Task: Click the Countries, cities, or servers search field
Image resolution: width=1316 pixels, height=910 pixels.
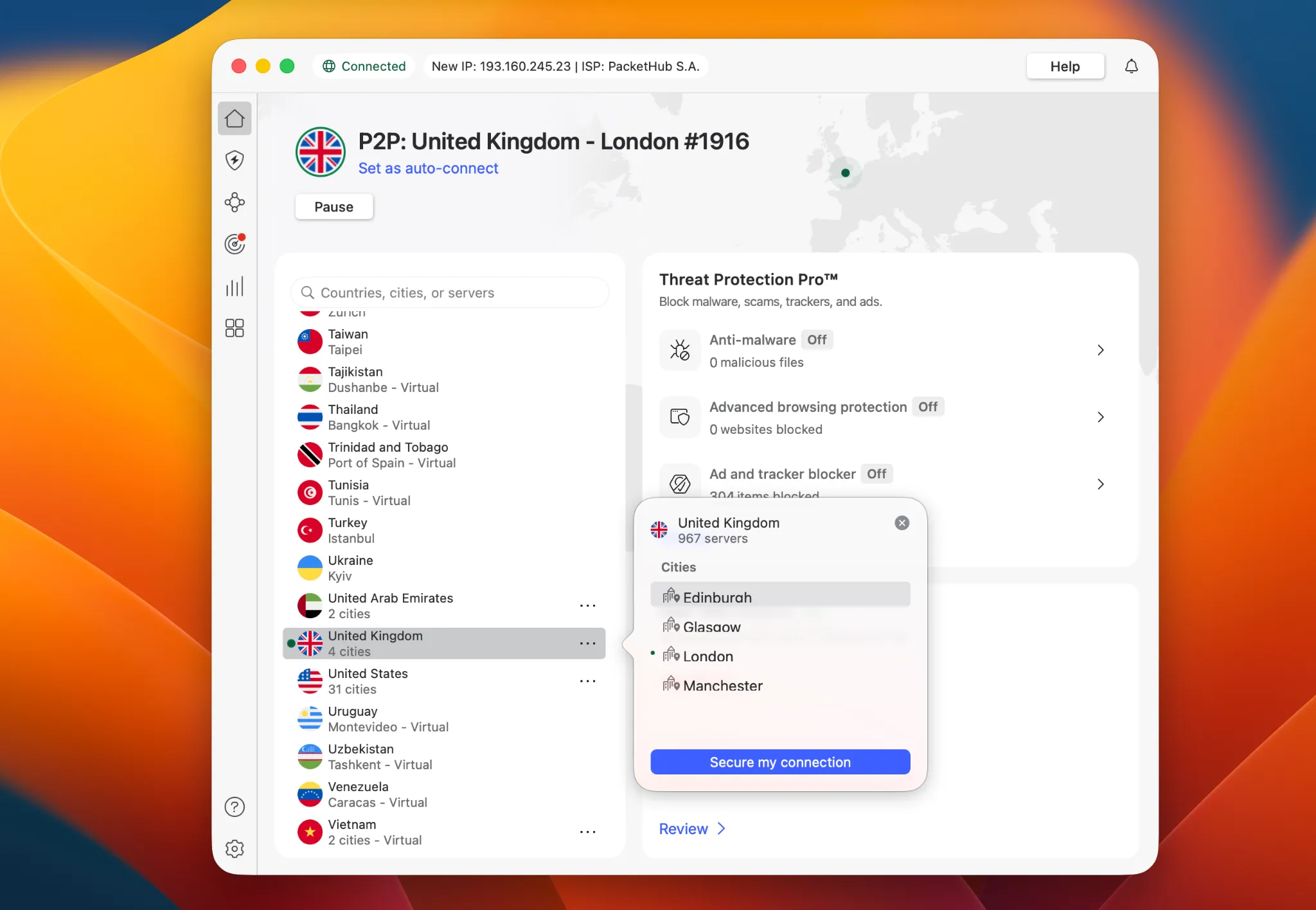Action: [450, 292]
